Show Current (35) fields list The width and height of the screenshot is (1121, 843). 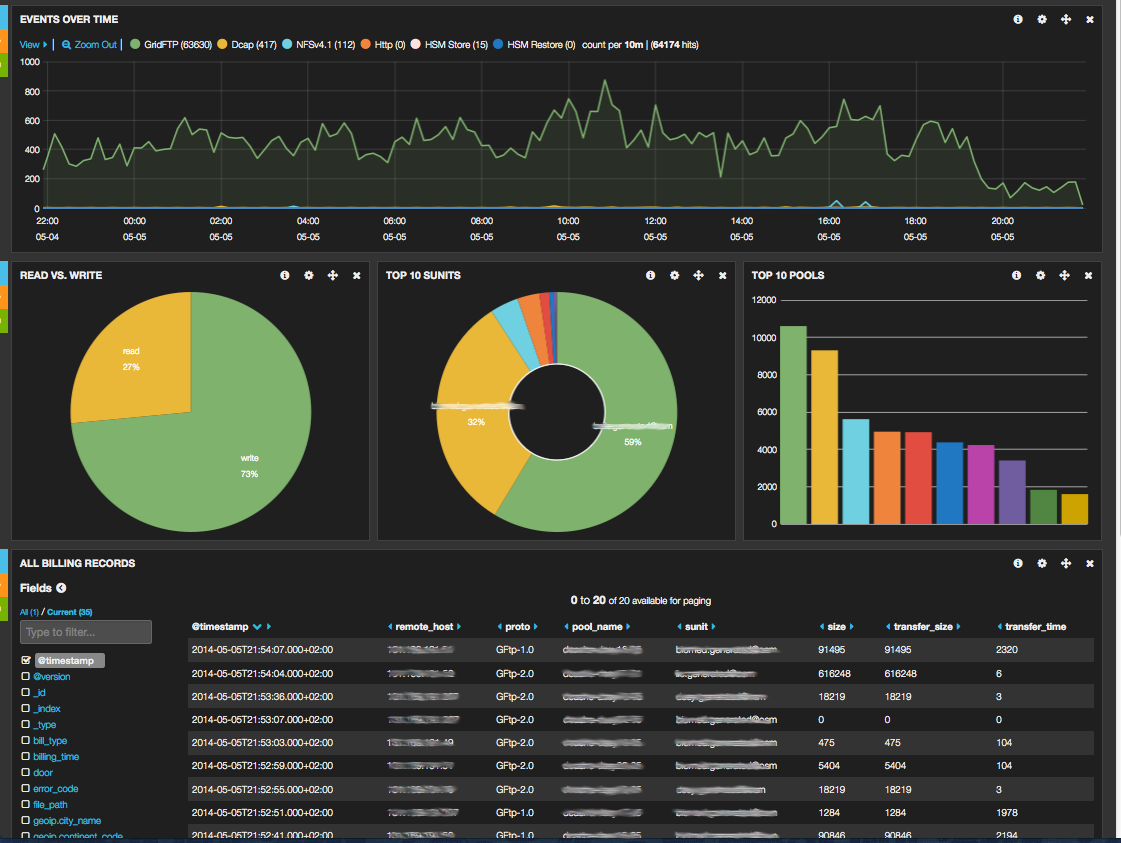(x=69, y=612)
